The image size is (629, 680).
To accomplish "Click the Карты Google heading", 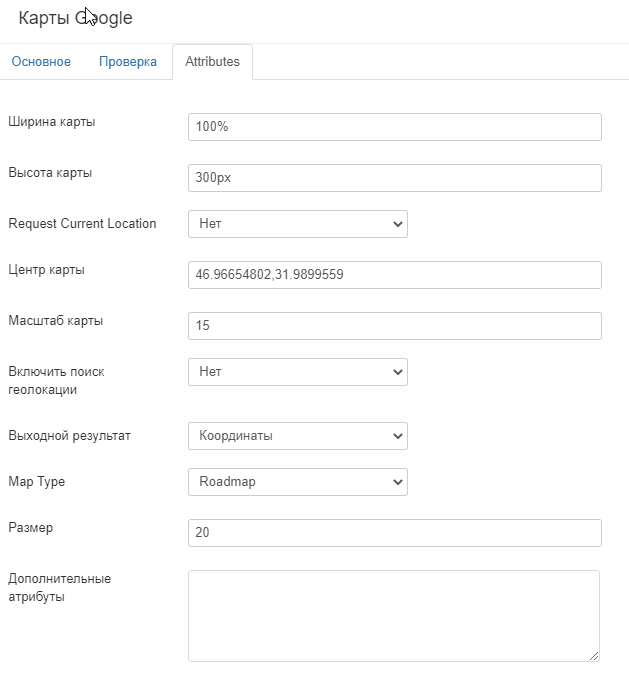I will point(75,18).
